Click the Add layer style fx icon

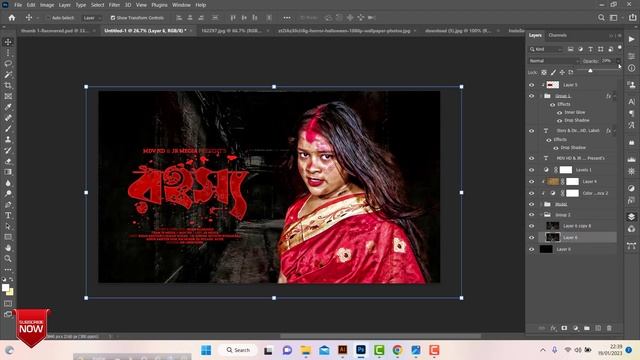(x=553, y=328)
